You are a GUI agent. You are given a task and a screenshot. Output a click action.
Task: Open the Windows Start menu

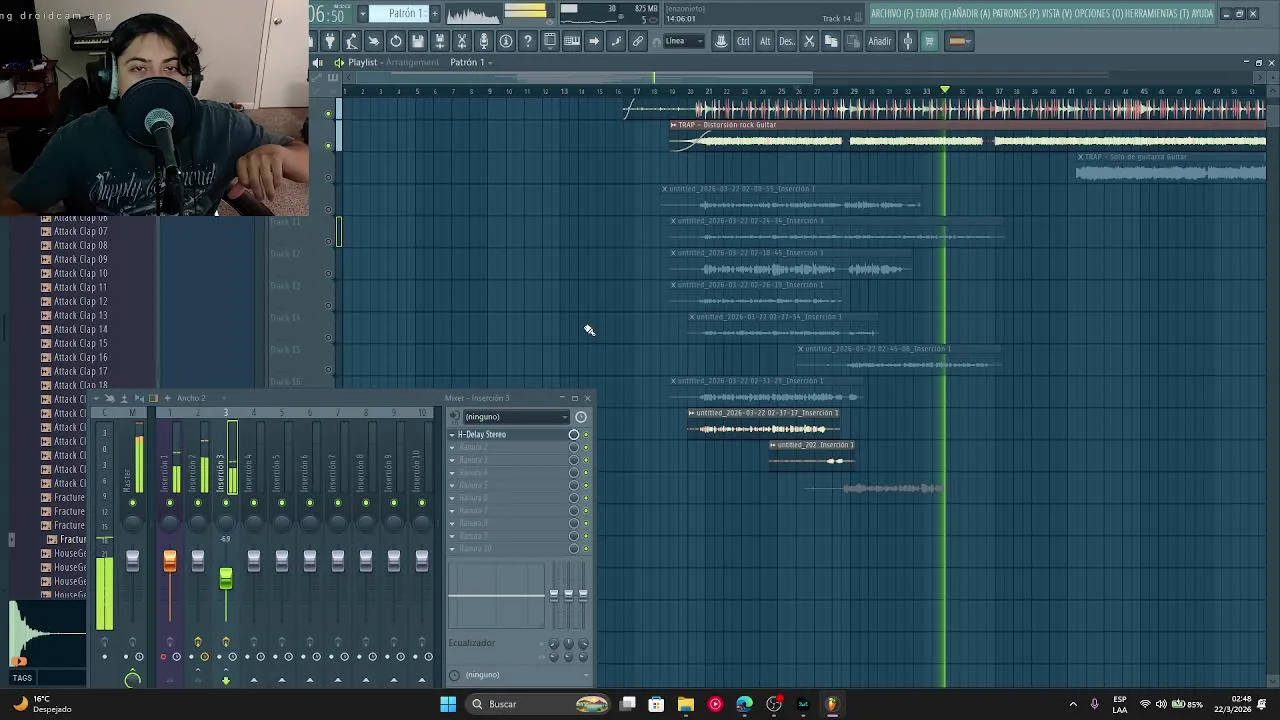[448, 704]
